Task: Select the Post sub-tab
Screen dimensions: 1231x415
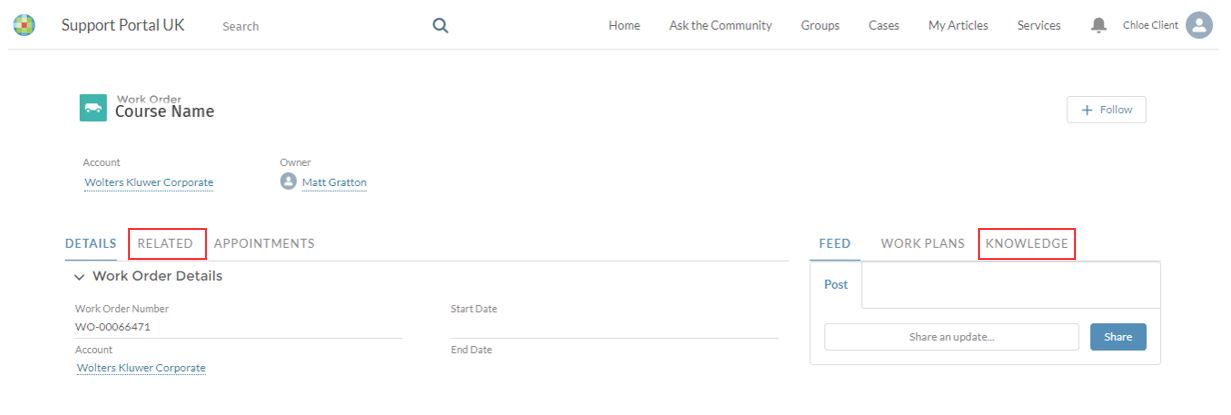Action: pyautogui.click(x=836, y=285)
